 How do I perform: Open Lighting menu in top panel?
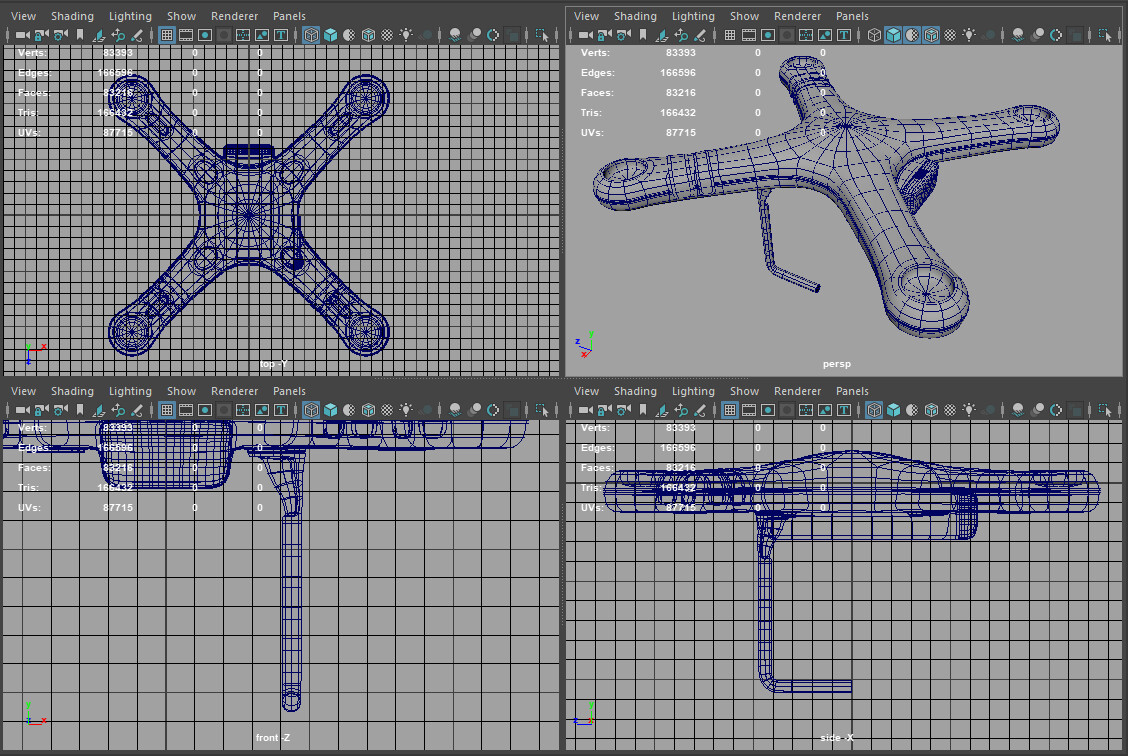[130, 16]
